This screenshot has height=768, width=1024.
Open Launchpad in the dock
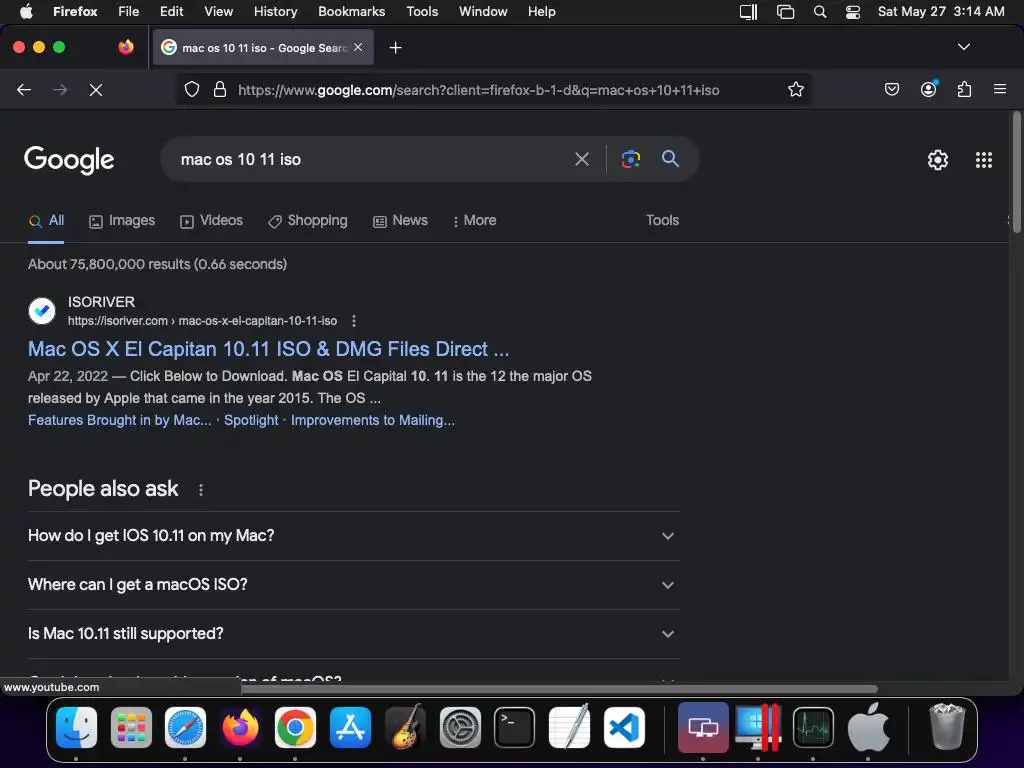coord(131,728)
